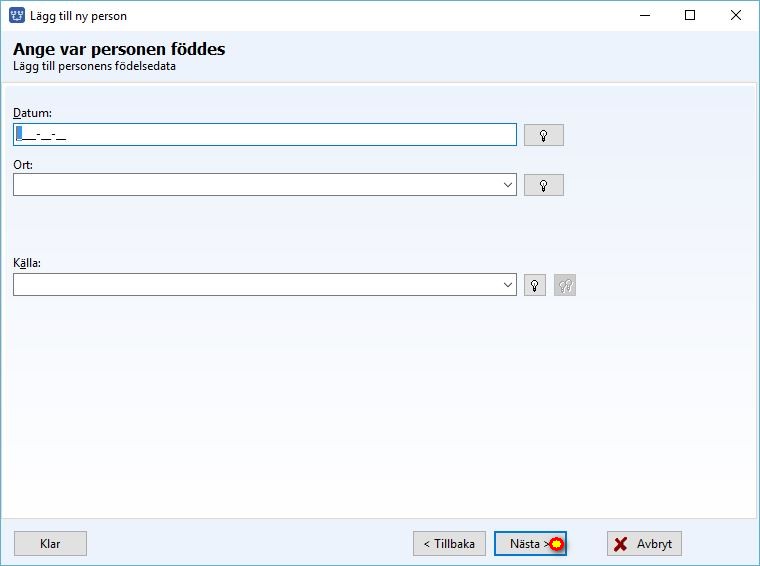760x566 pixels.
Task: Click the app icon in the title bar
Action: coord(17,16)
